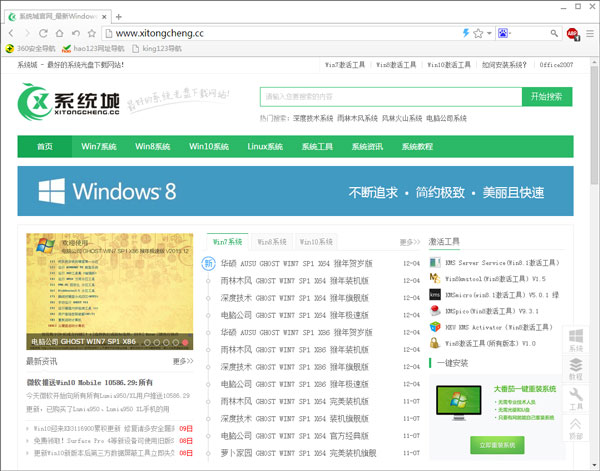Open 电脑公司 GHOST WIN7 SP1 X64 官方经典版
Viewport: 600px width, 471px height.
295,436
